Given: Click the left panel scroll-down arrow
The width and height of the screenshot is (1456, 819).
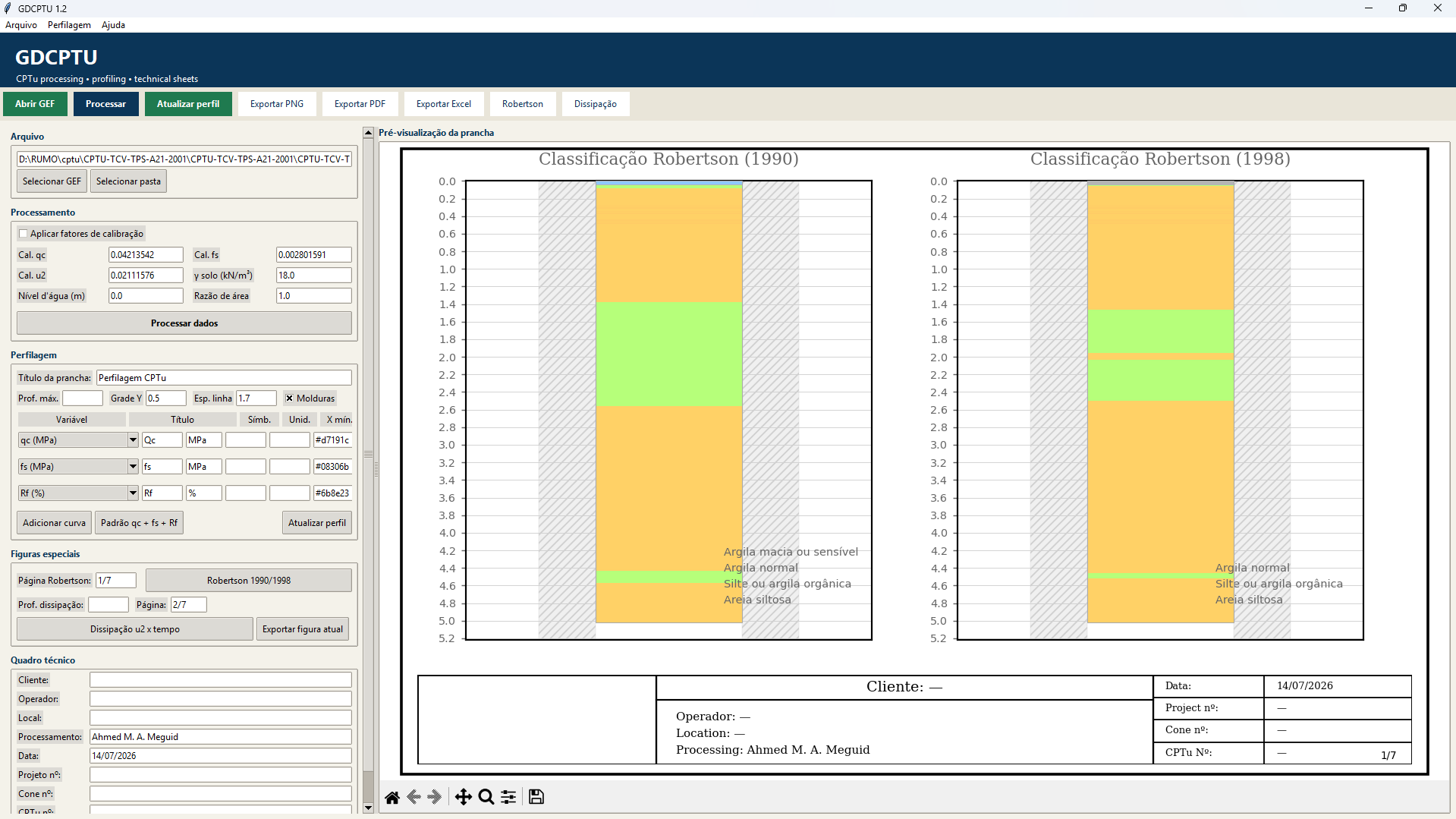Looking at the screenshot, I should (x=368, y=808).
